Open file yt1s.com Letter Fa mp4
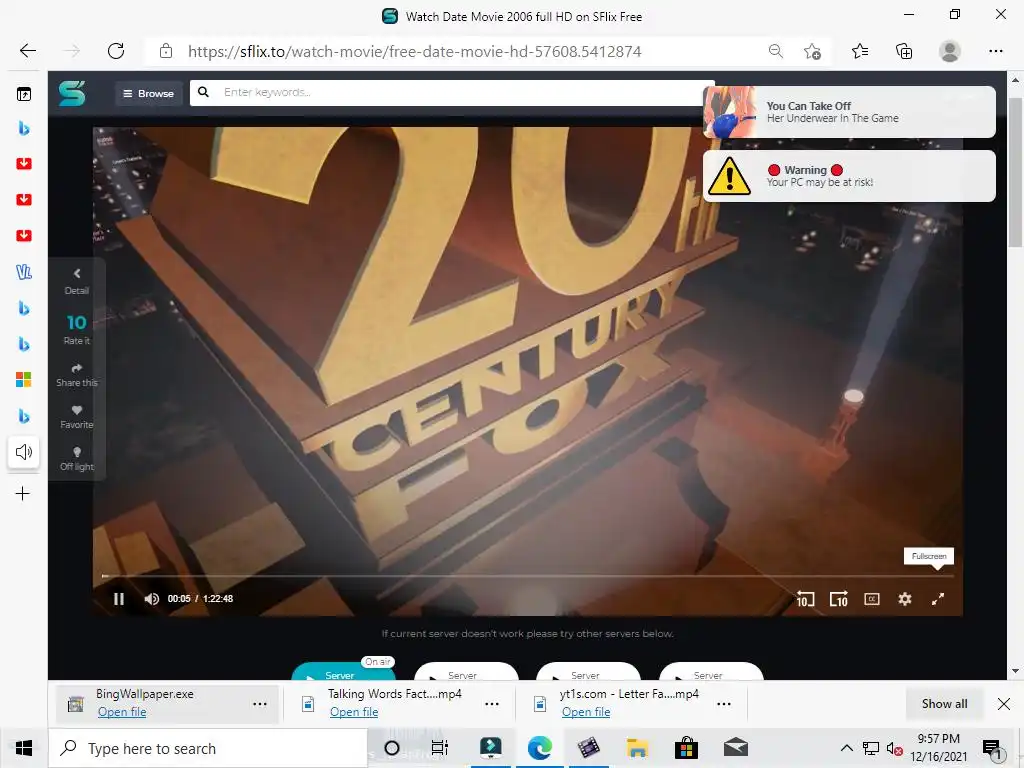Screen dimensions: 1024x768 [586, 712]
